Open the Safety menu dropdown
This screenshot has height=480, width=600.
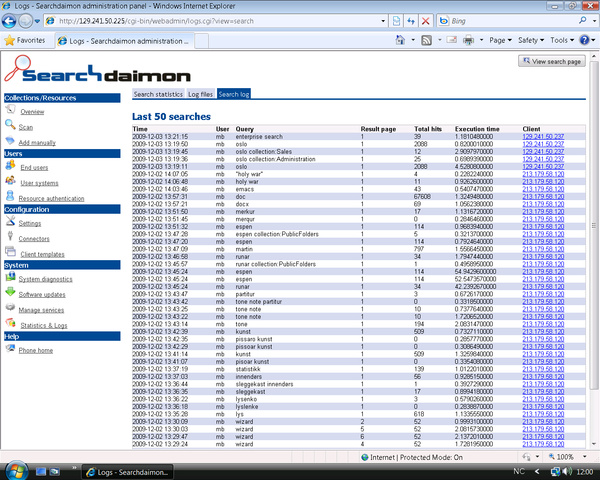531,40
